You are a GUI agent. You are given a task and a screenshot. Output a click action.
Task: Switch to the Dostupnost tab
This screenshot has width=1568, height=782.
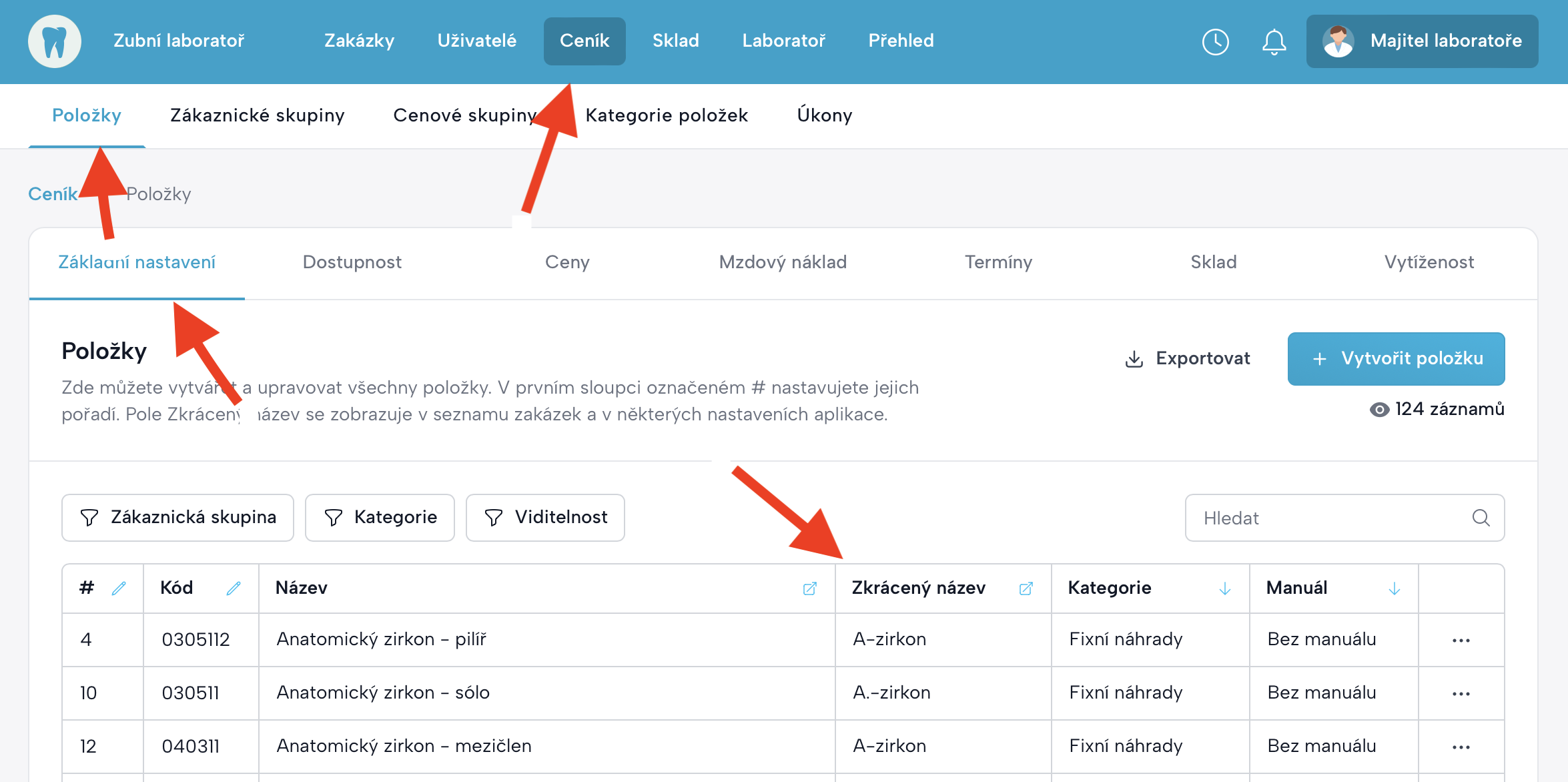352,262
